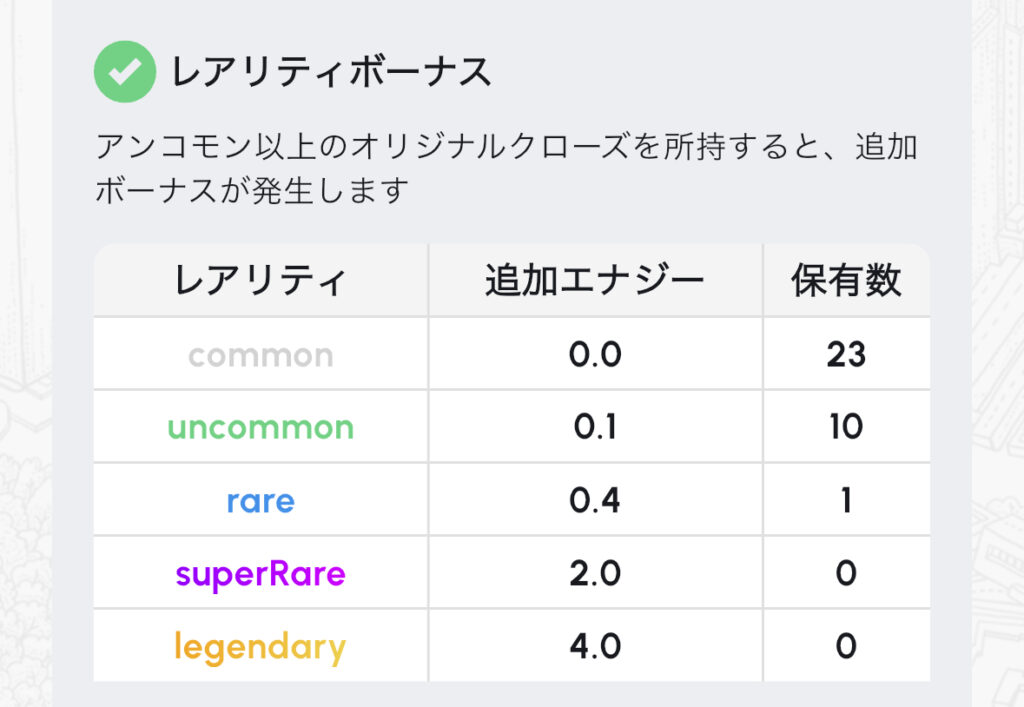Click the rare holding count 1

click(x=846, y=500)
